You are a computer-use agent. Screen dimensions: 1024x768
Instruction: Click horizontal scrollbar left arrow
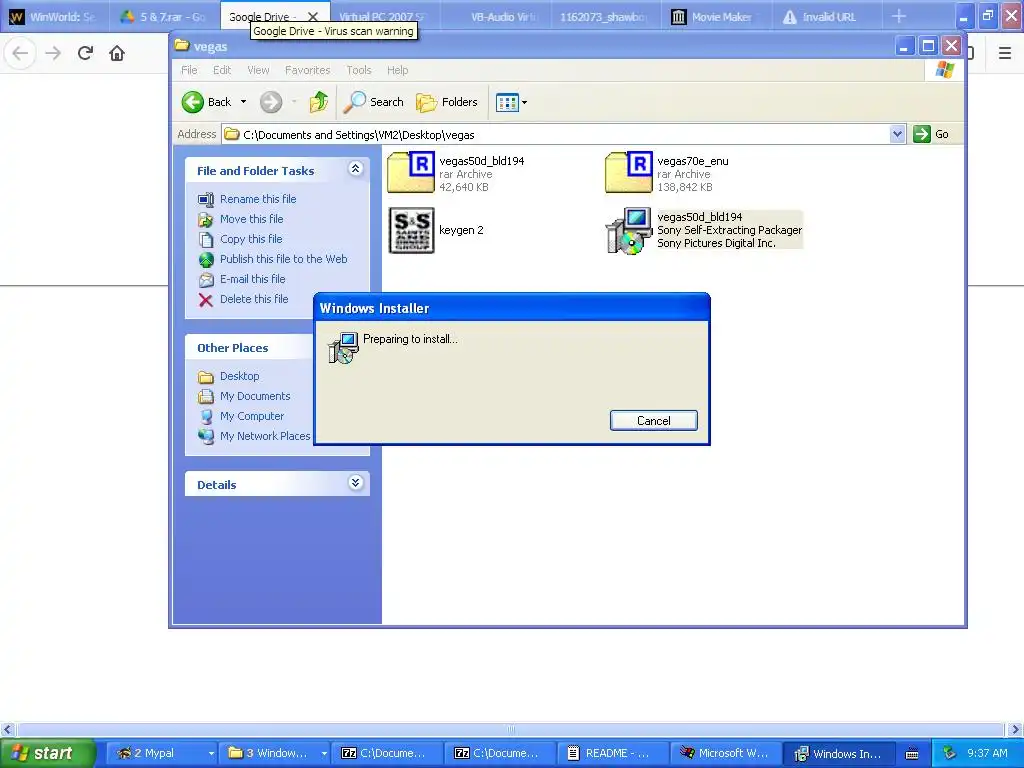click(x=8, y=729)
